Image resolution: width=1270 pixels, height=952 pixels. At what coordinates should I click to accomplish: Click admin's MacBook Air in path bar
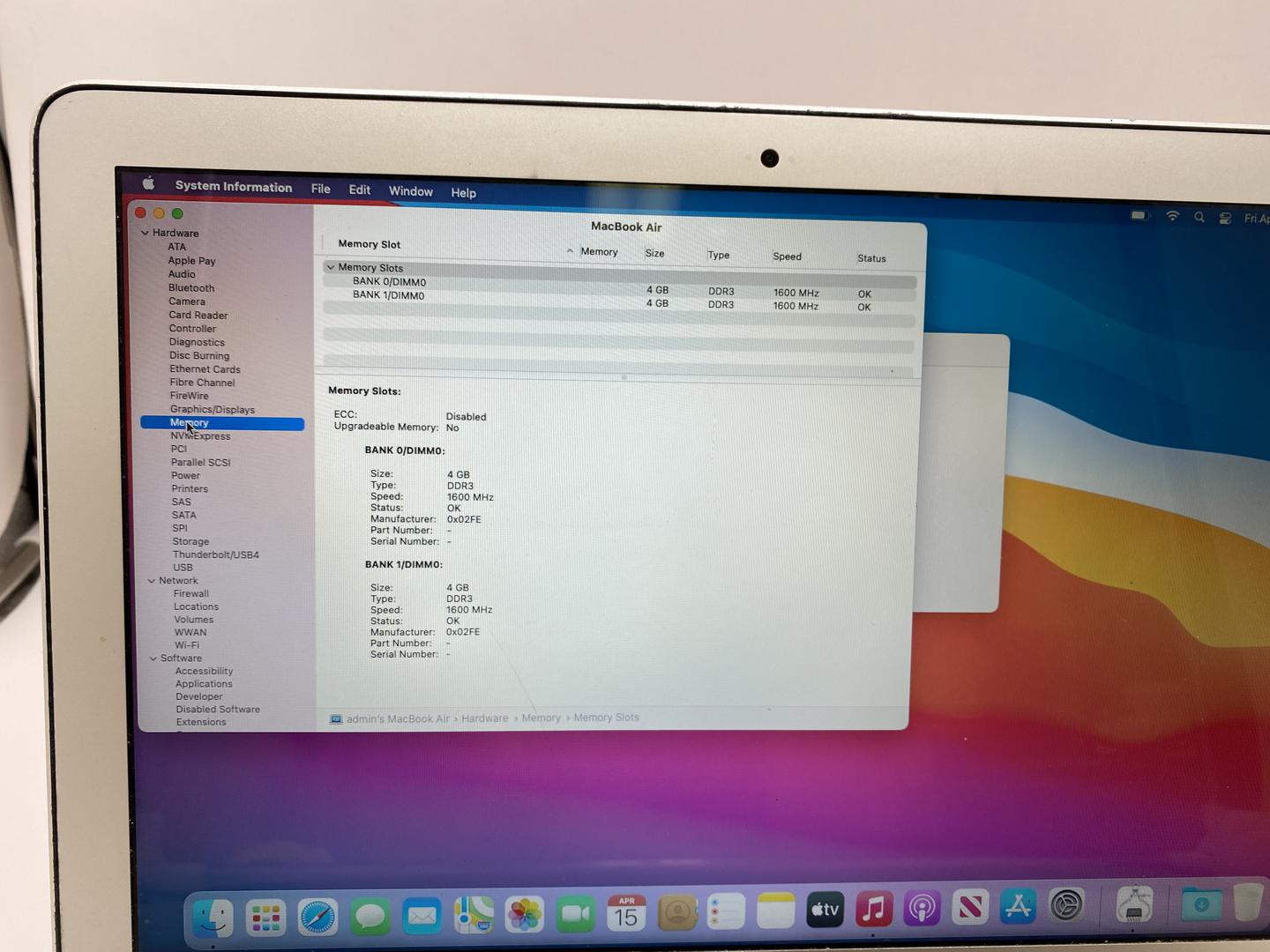[398, 719]
